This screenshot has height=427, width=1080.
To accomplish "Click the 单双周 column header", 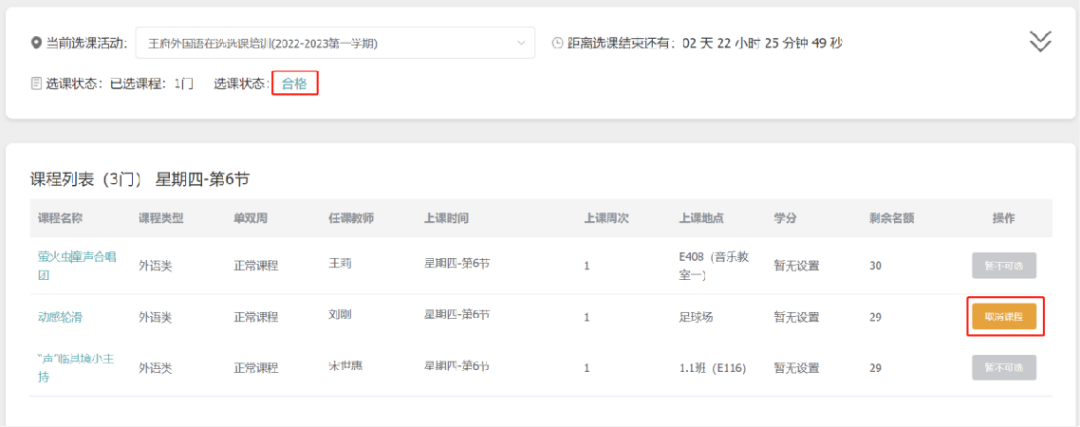I will point(251,218).
